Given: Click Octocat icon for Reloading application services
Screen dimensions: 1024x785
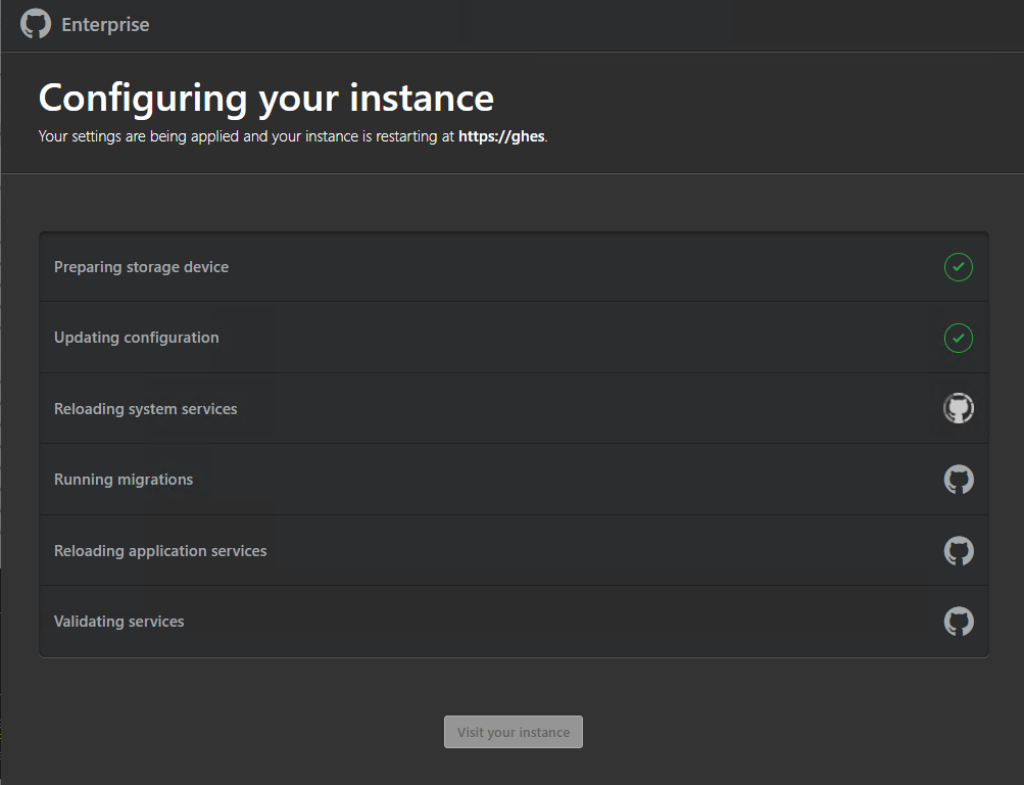Looking at the screenshot, I should [x=959, y=551].
